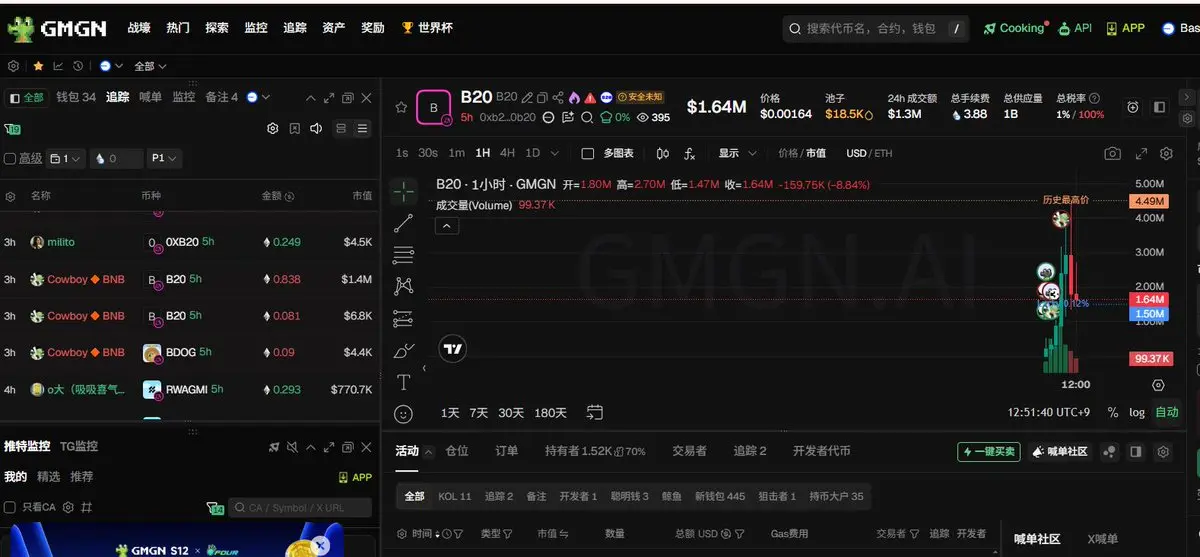Switch tracking list to card view
The height and width of the screenshot is (557, 1200).
(x=341, y=129)
